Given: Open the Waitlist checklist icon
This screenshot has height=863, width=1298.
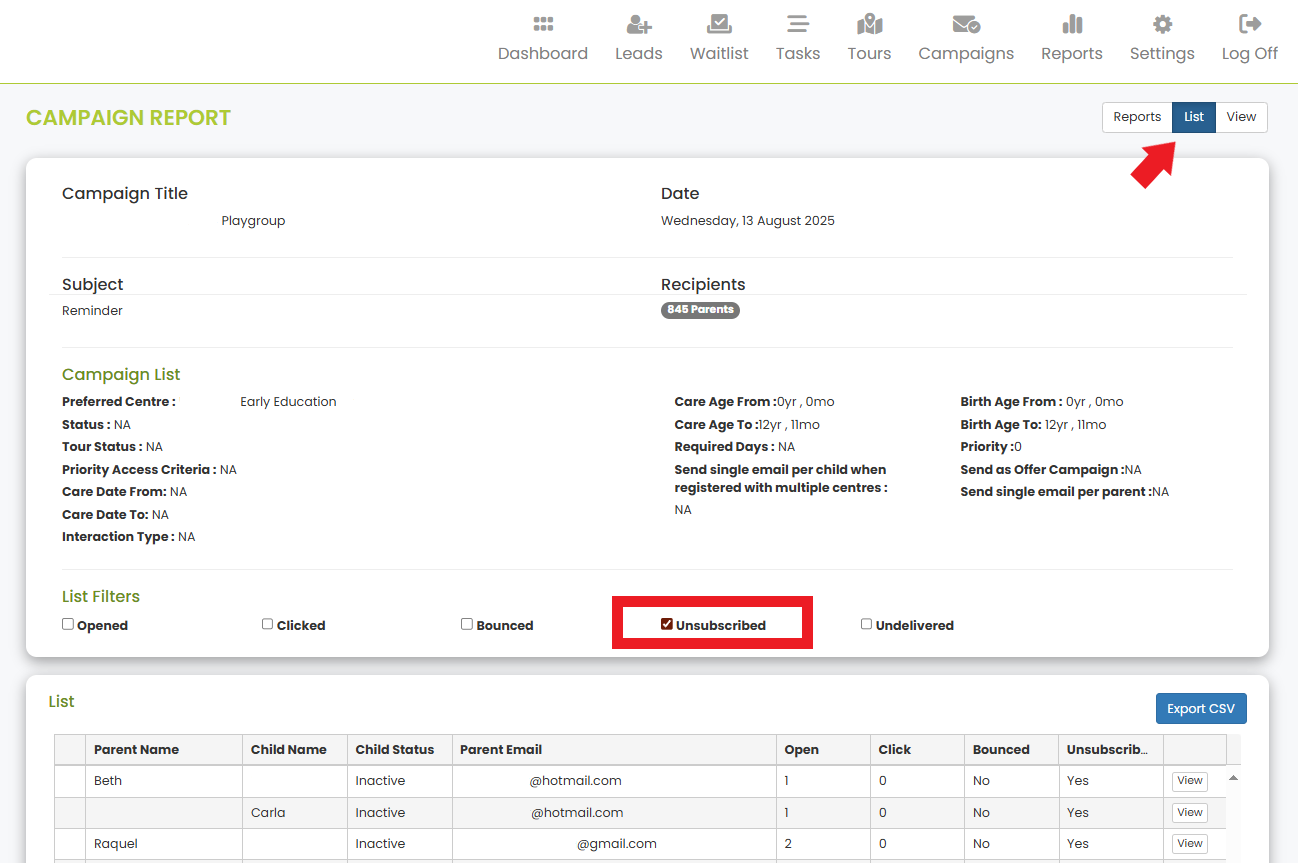Looking at the screenshot, I should (x=719, y=24).
